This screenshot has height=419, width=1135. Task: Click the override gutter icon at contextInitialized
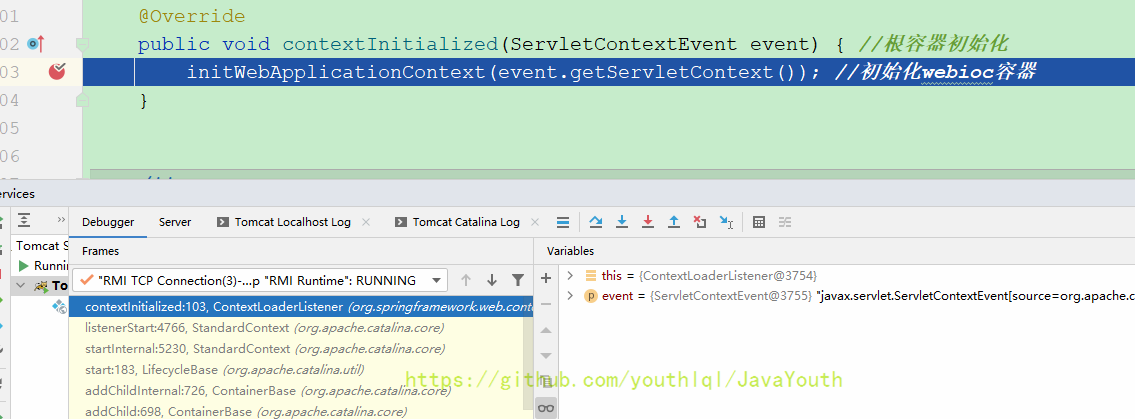click(x=36, y=44)
